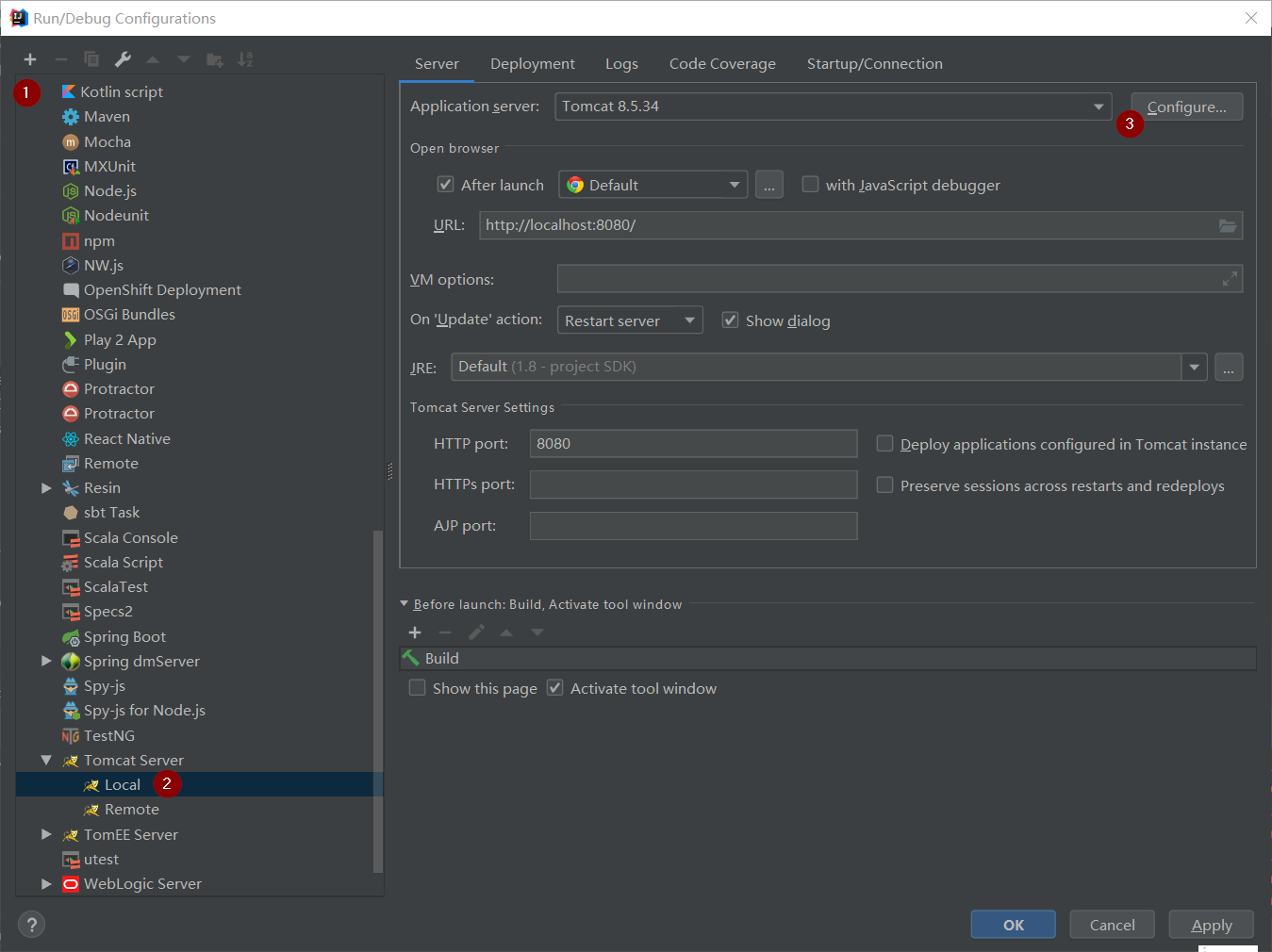Select the Kotlin script configuration type
This screenshot has height=952, width=1272.
[x=122, y=91]
